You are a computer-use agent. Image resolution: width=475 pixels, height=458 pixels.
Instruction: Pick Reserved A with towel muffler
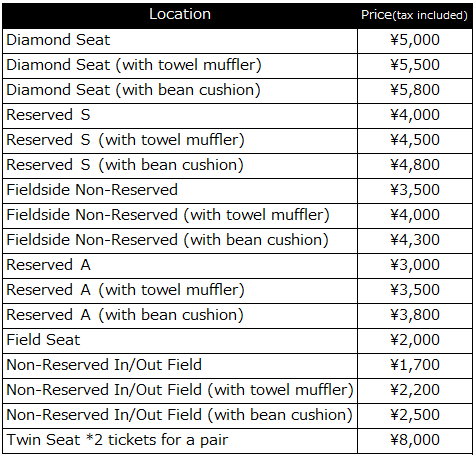point(237,290)
